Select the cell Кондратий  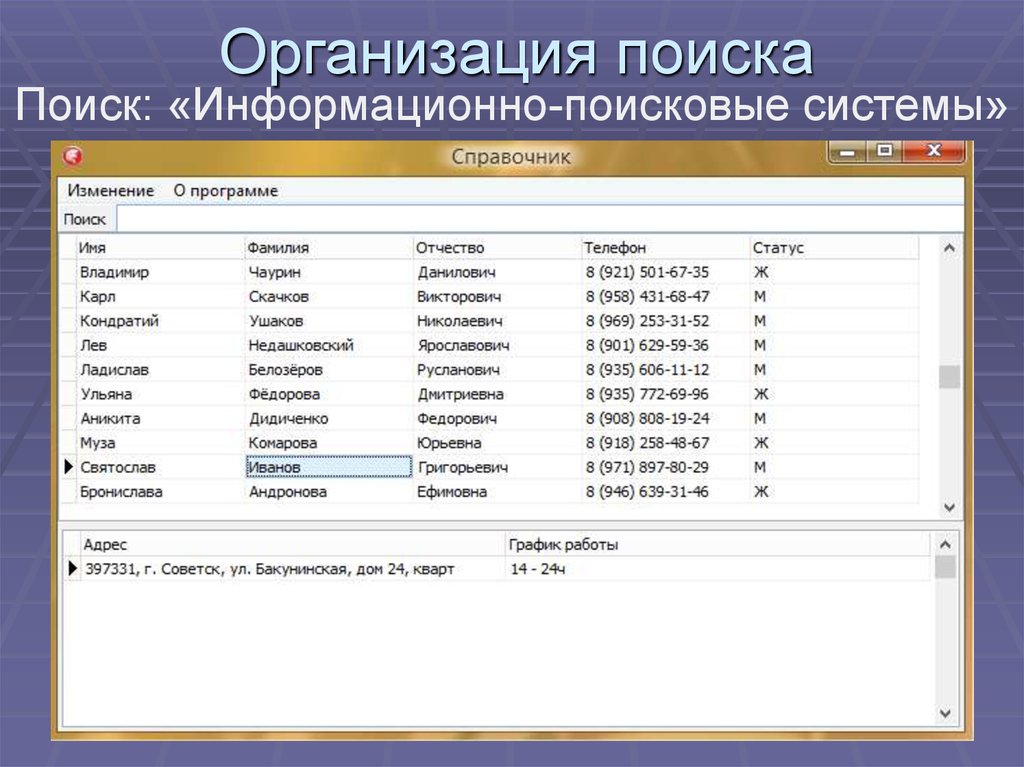click(x=160, y=321)
